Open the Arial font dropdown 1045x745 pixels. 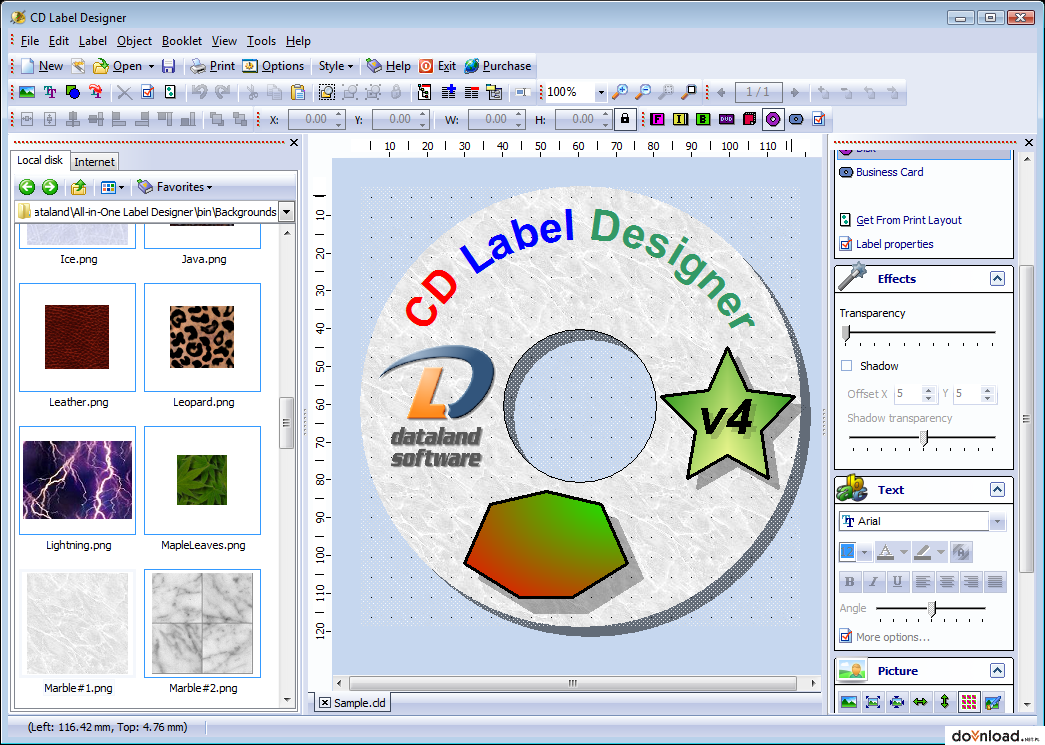997,522
